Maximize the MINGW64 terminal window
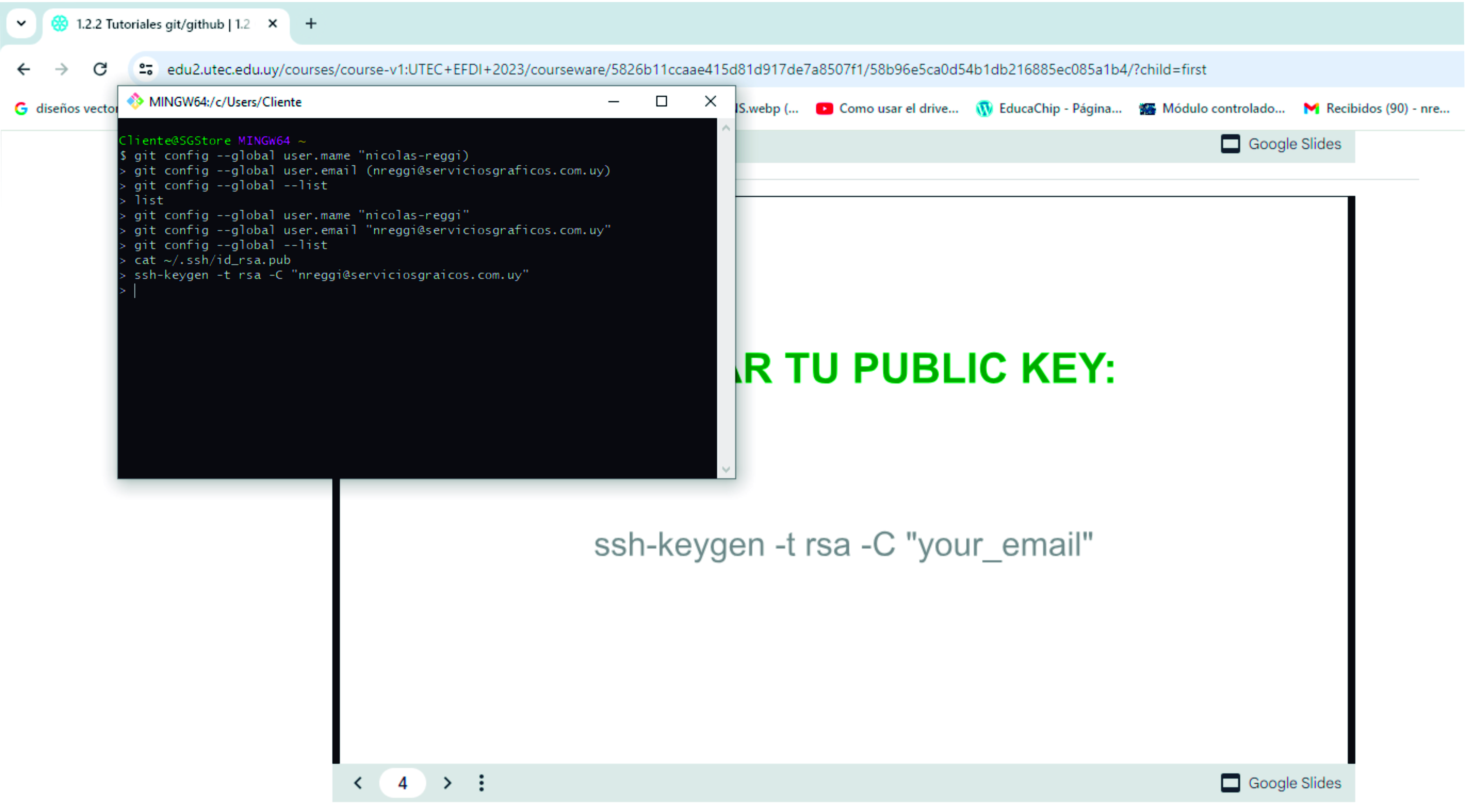The height and width of the screenshot is (812, 1470). (661, 101)
